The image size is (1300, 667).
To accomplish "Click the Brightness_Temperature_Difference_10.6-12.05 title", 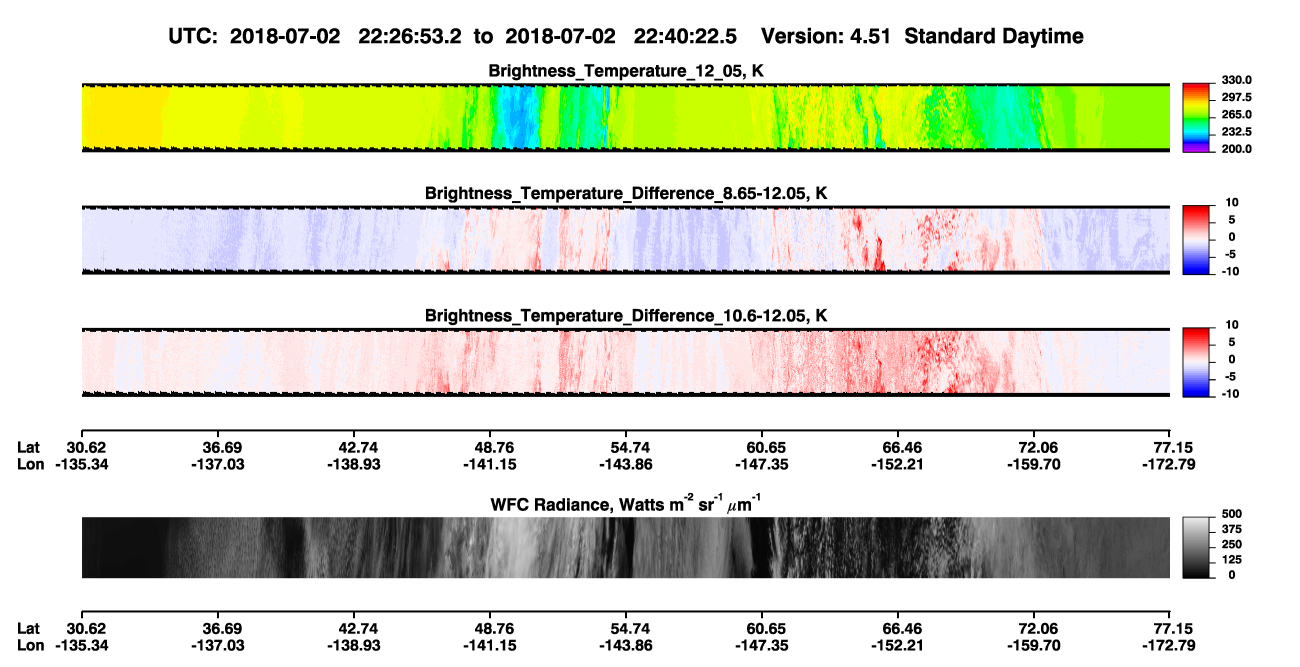I will click(x=626, y=316).
